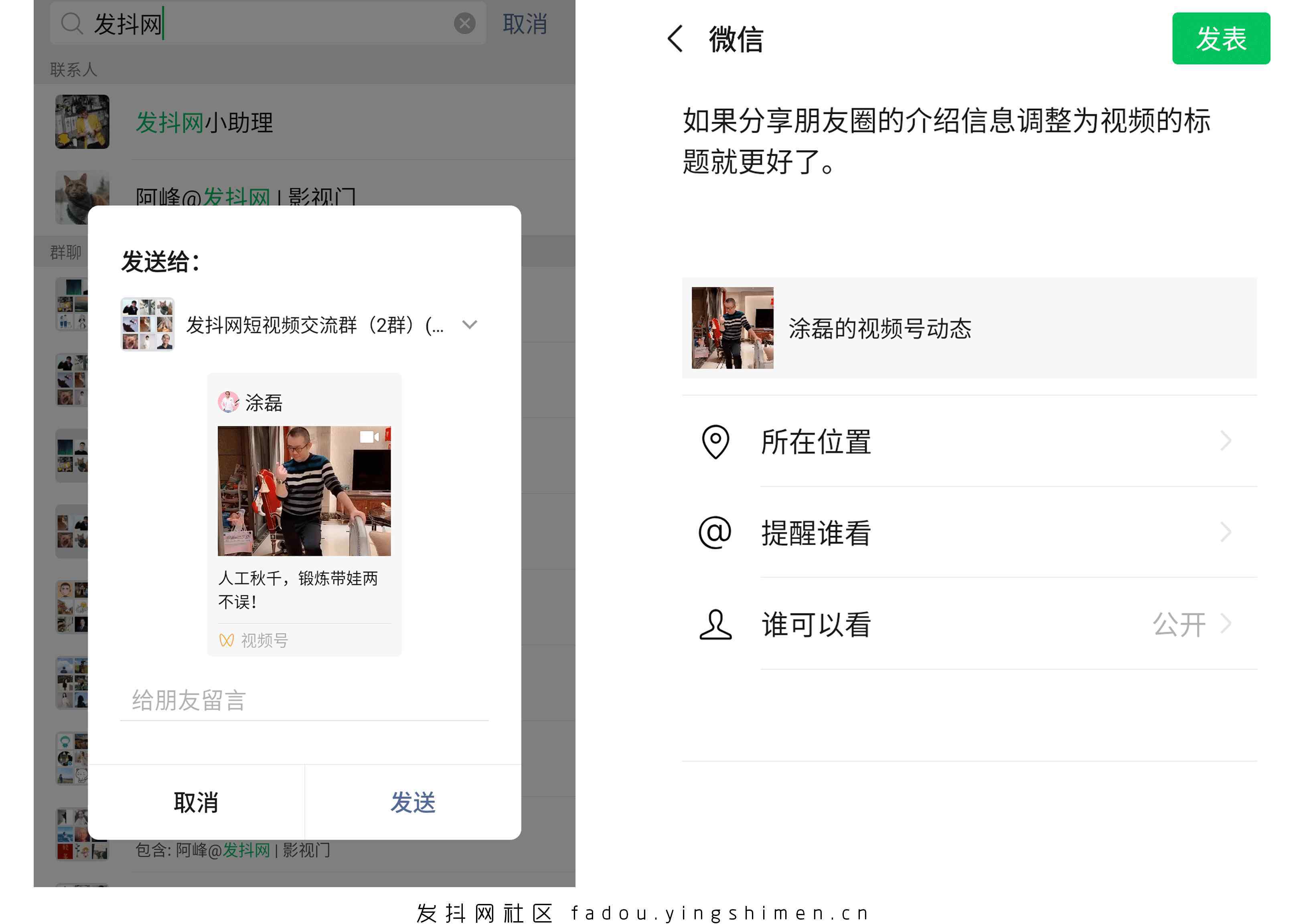Click 公开 visibility value
This screenshot has width=1303, height=924.
[1179, 624]
